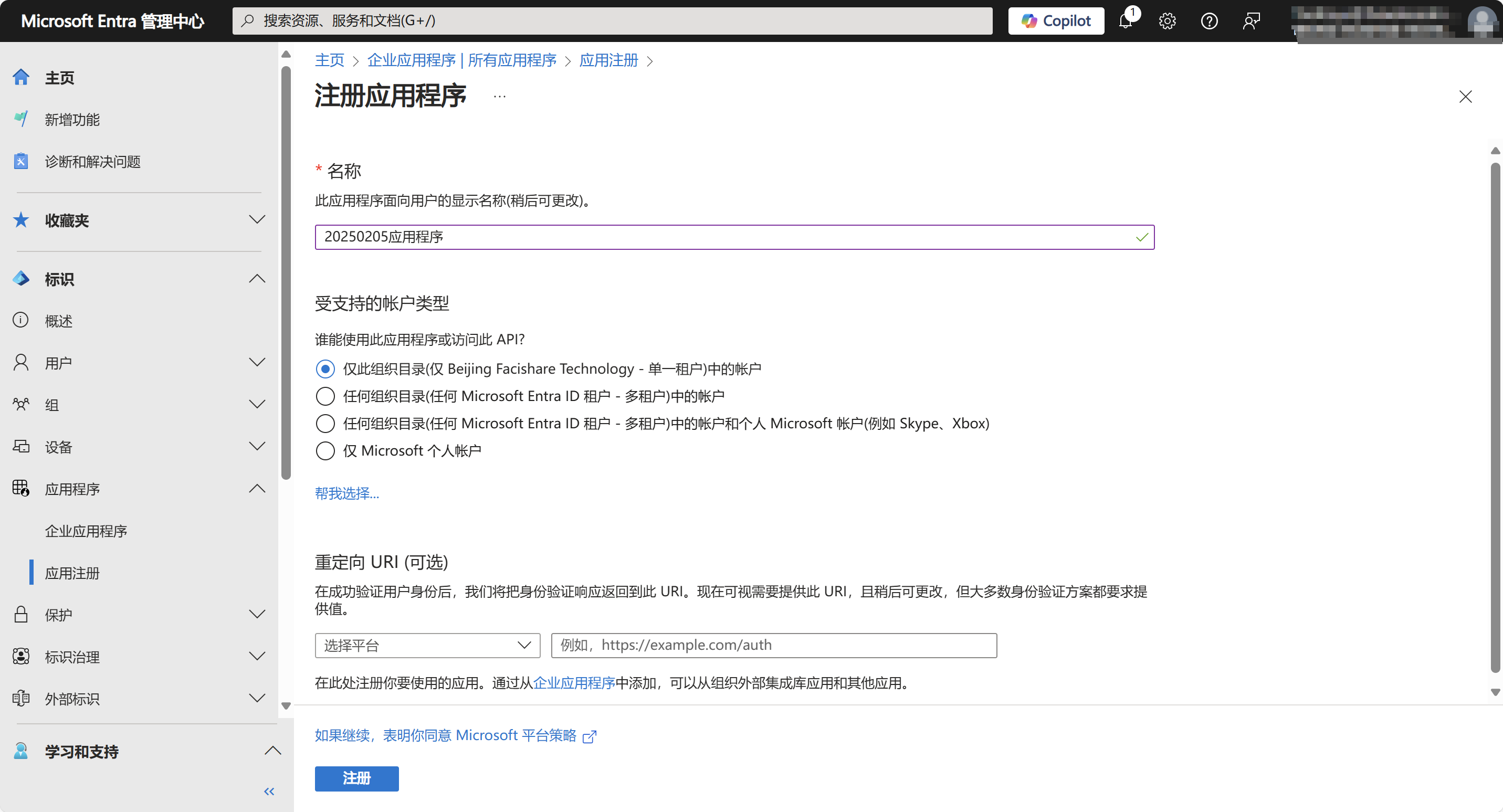Open 新增功能 in sidebar
Screen dimensions: 1503x812
point(72,119)
